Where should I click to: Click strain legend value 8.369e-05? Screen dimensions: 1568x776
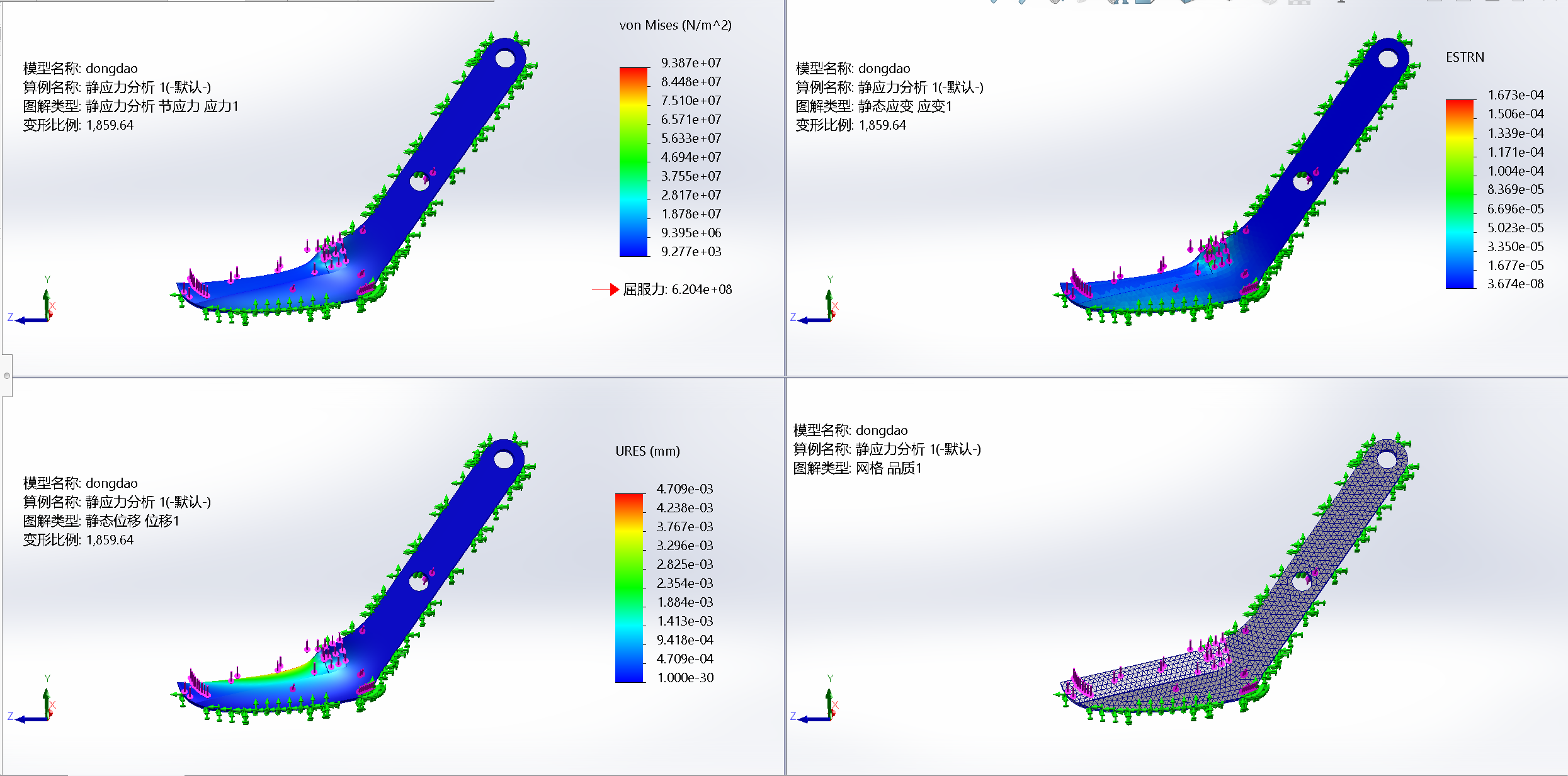click(1516, 189)
